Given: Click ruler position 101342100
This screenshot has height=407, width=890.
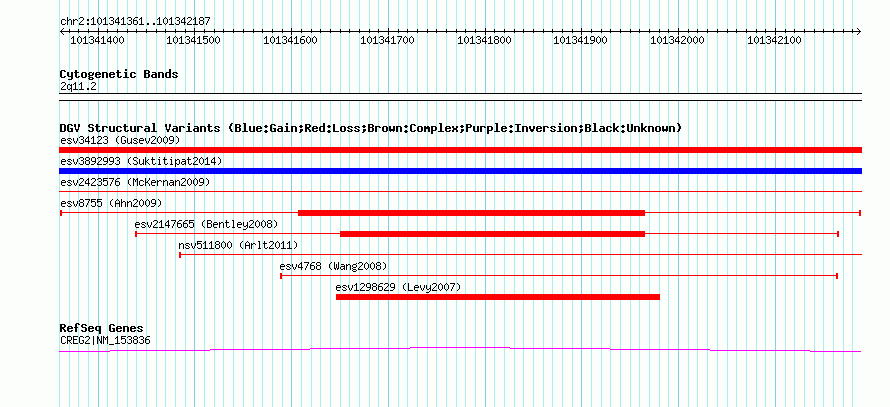Looking at the screenshot, I should coord(774,40).
